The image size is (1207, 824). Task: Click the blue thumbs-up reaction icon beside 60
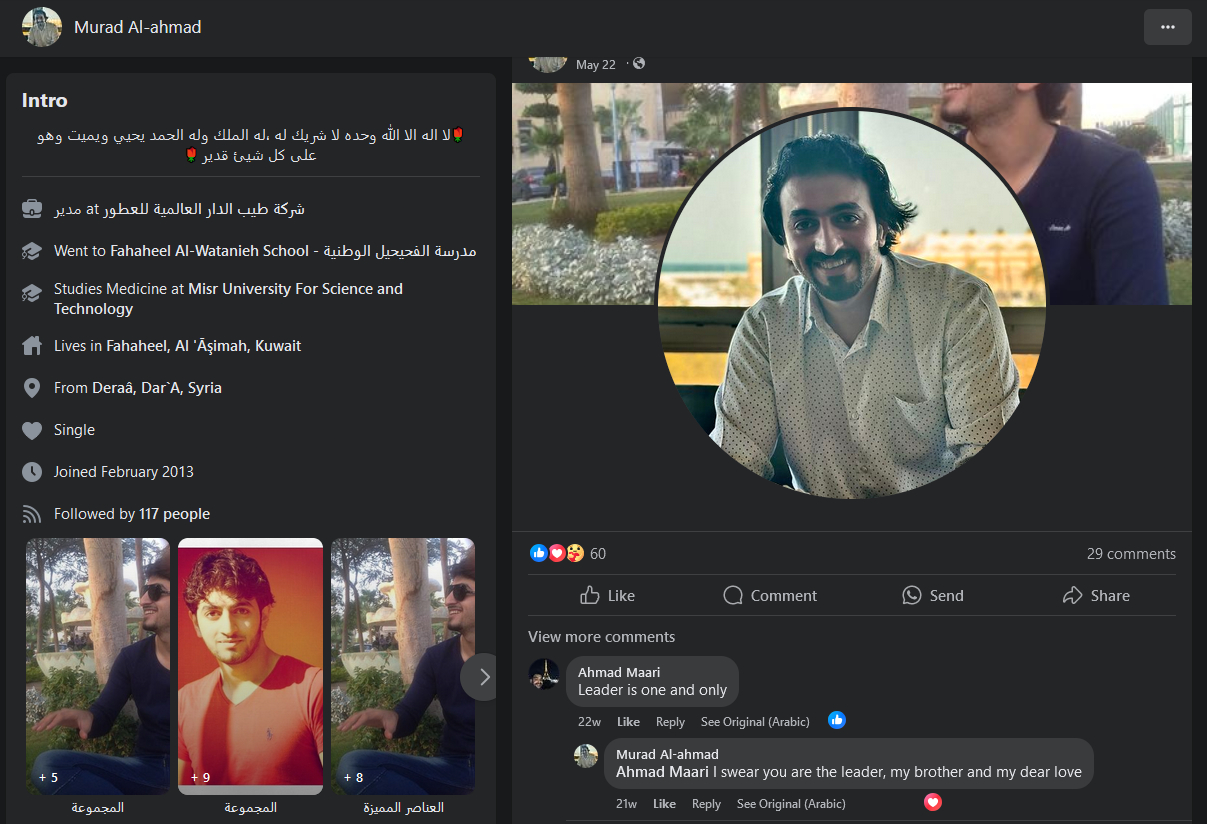click(538, 553)
